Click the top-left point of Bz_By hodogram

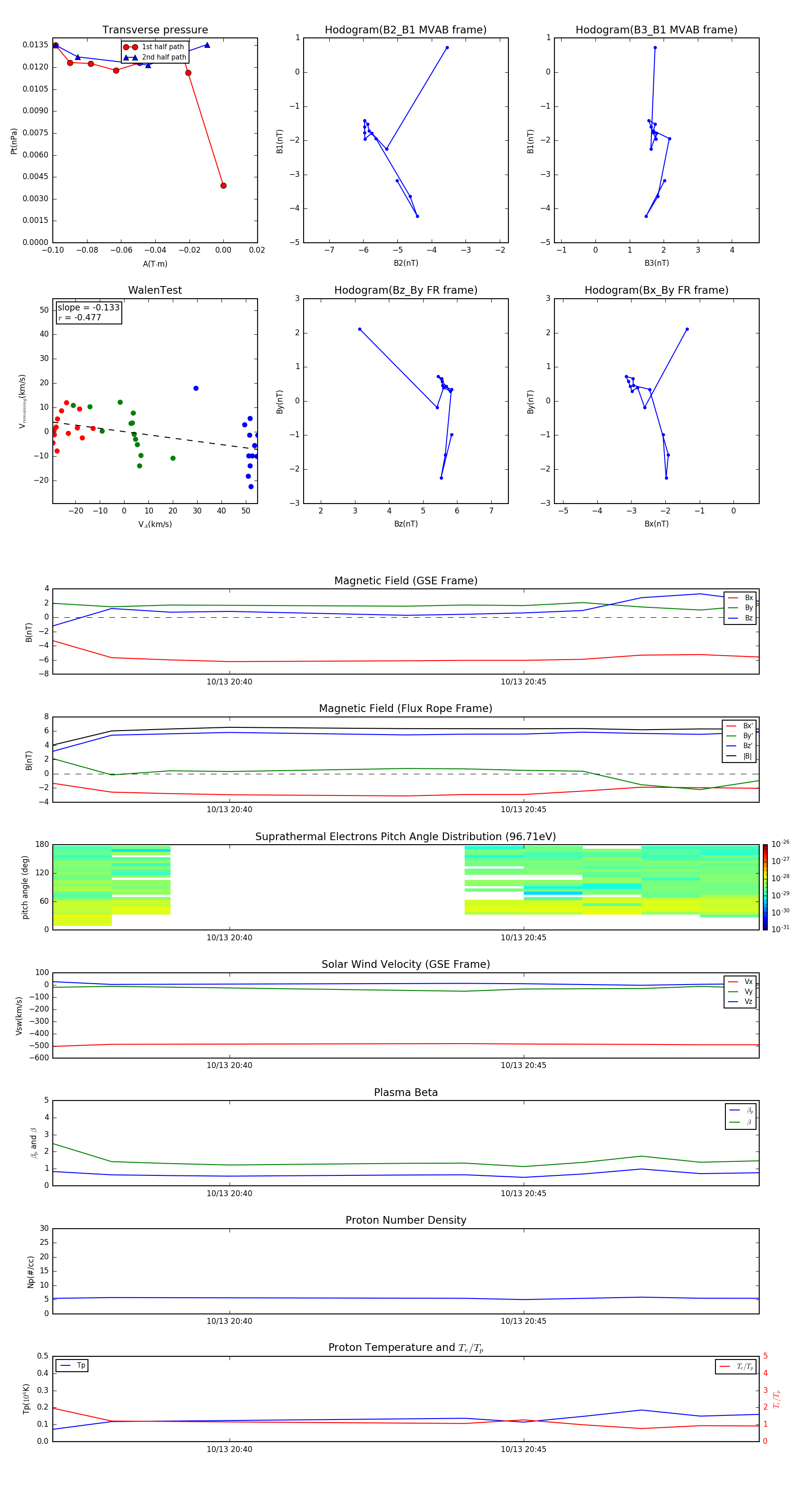[x=360, y=329]
